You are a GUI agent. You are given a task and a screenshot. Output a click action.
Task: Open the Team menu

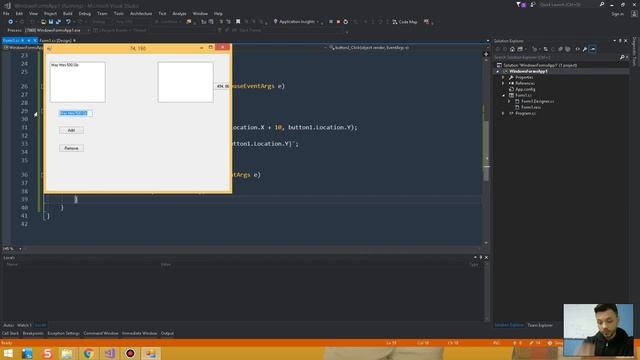(x=102, y=13)
